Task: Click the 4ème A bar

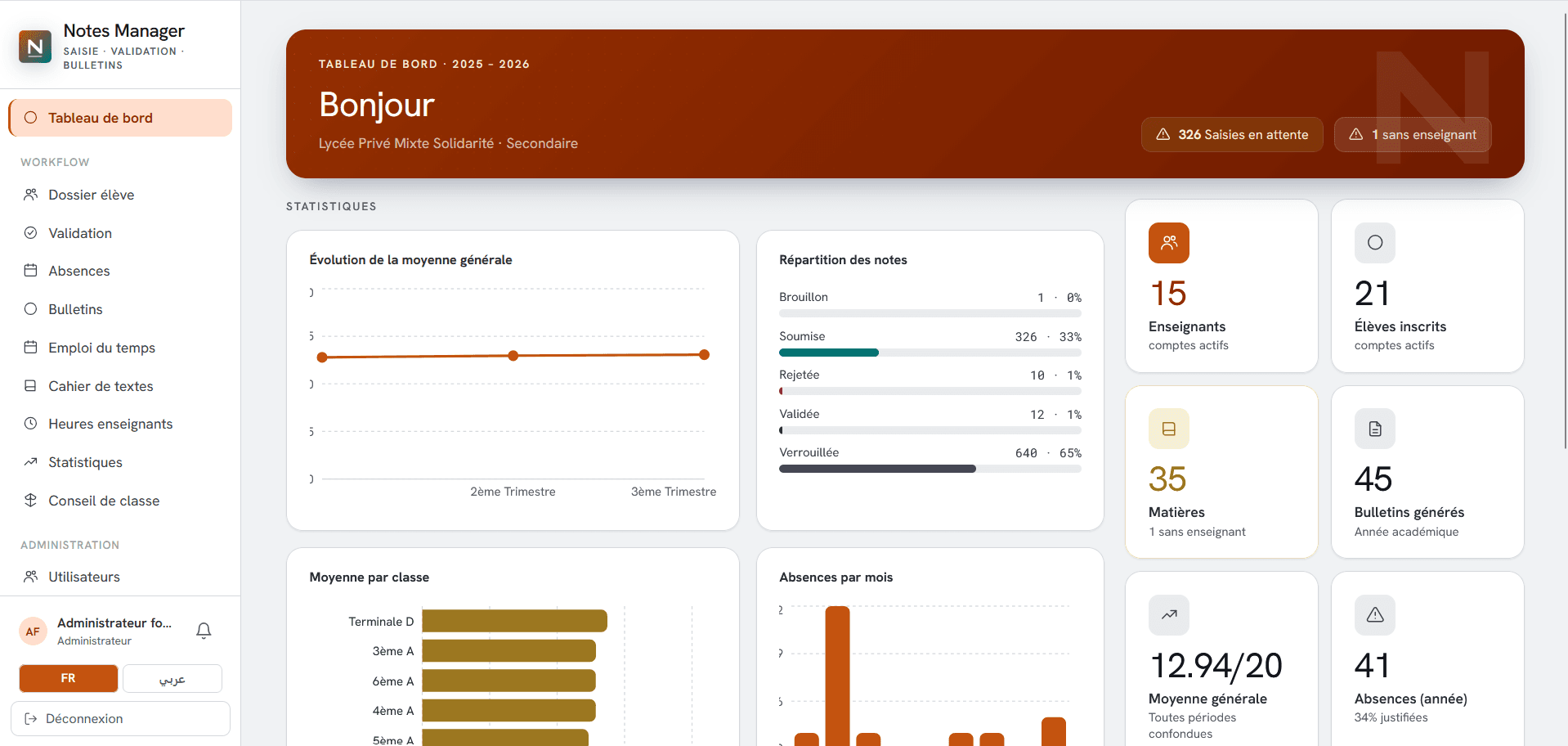Action: pos(508,710)
